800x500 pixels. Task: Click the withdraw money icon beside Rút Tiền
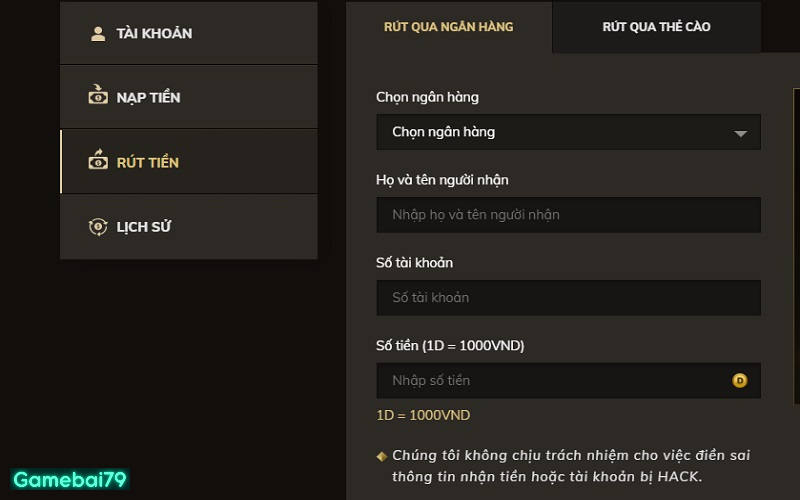pos(98,161)
